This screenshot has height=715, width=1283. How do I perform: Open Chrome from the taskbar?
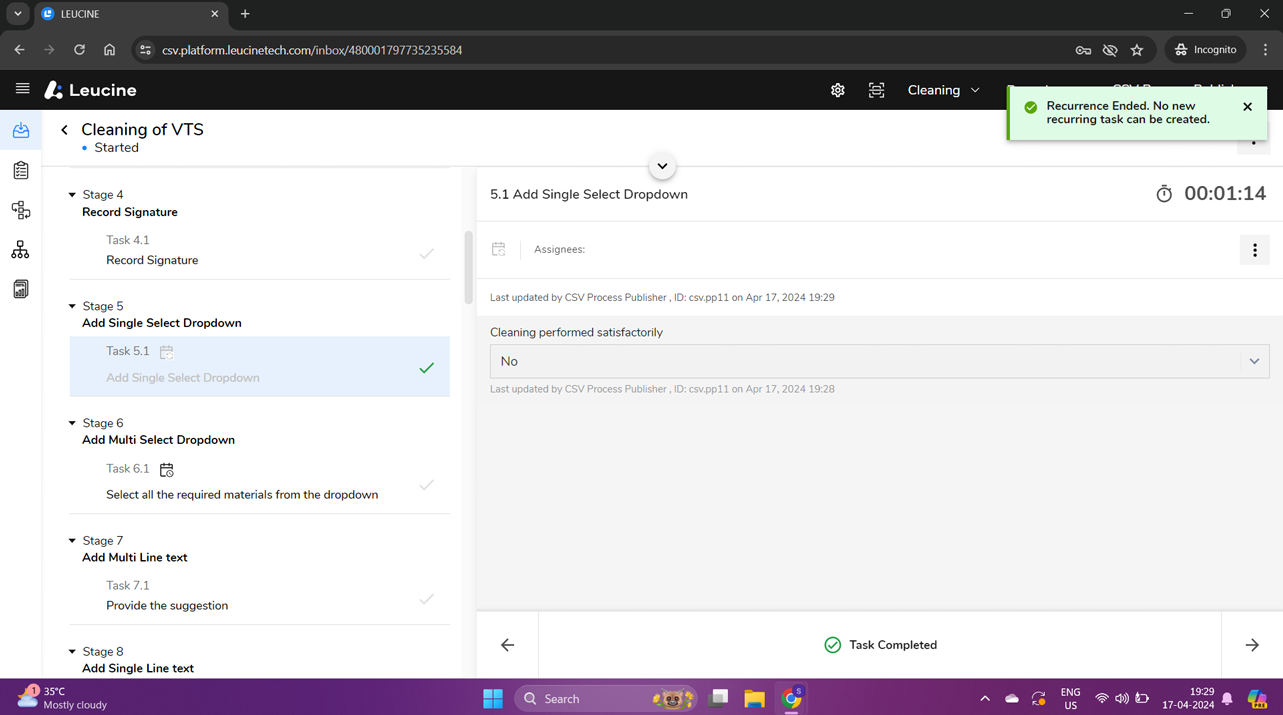[792, 698]
